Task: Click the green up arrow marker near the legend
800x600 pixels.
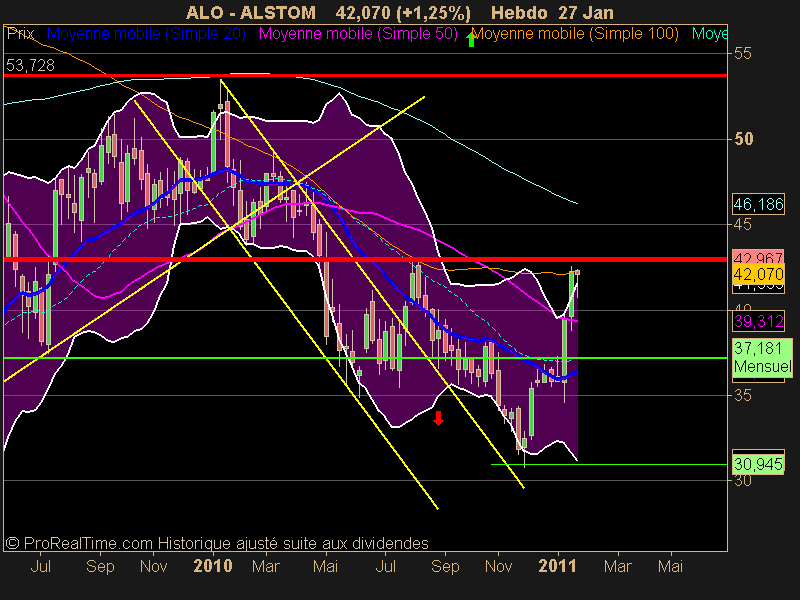Action: [x=471, y=38]
